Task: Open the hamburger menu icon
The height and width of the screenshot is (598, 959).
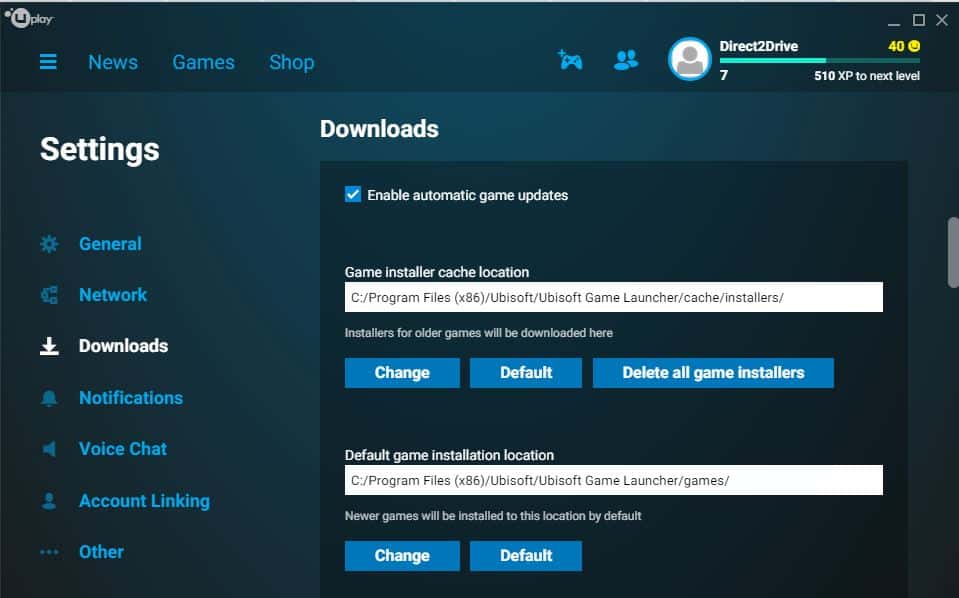Action: tap(48, 62)
